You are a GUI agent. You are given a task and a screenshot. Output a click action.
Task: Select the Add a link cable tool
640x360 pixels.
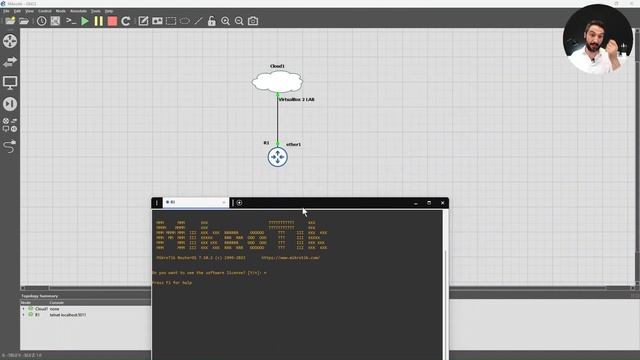[10, 146]
